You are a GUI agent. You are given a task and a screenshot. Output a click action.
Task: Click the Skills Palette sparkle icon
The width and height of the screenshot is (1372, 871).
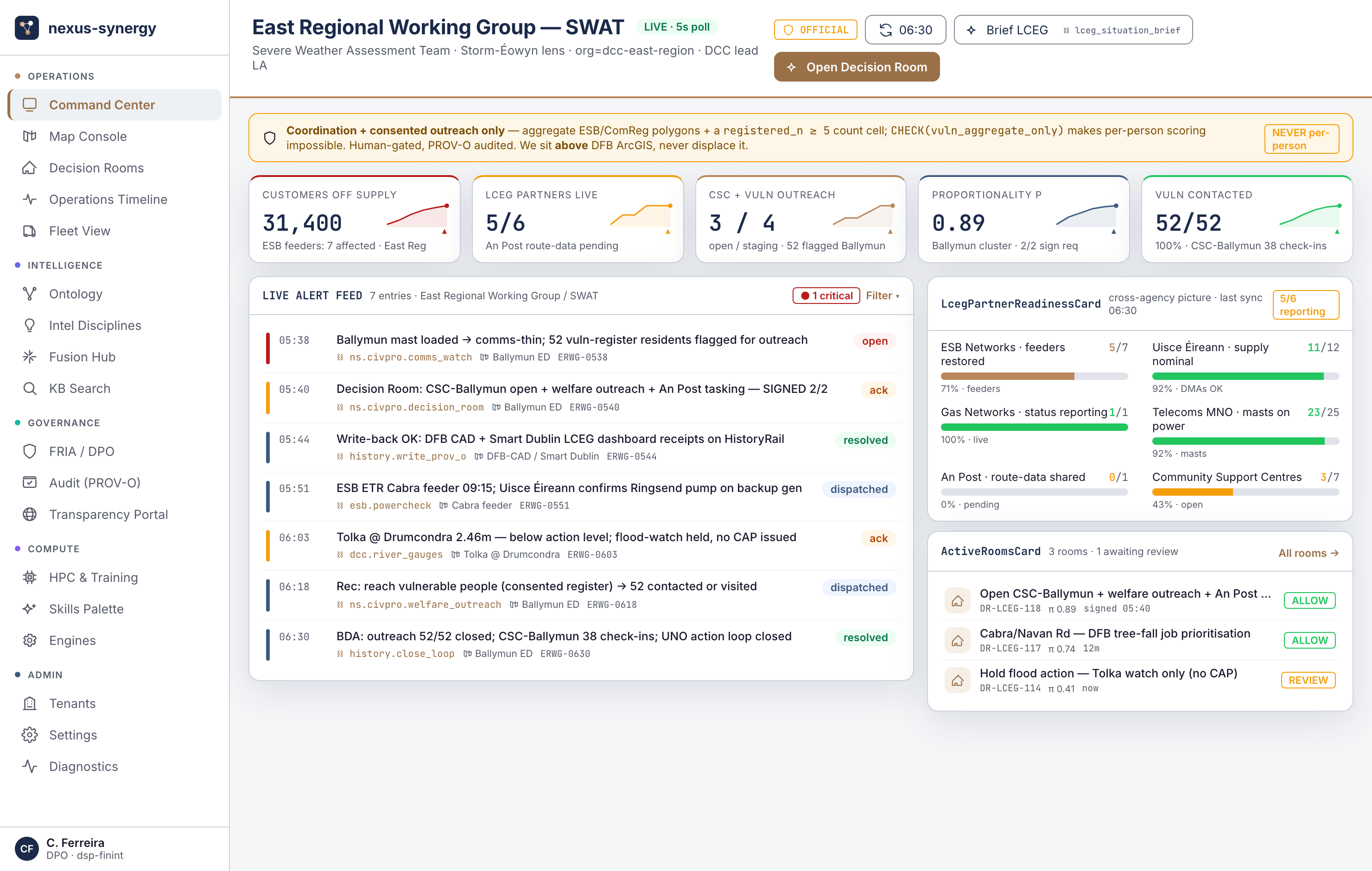[30, 608]
